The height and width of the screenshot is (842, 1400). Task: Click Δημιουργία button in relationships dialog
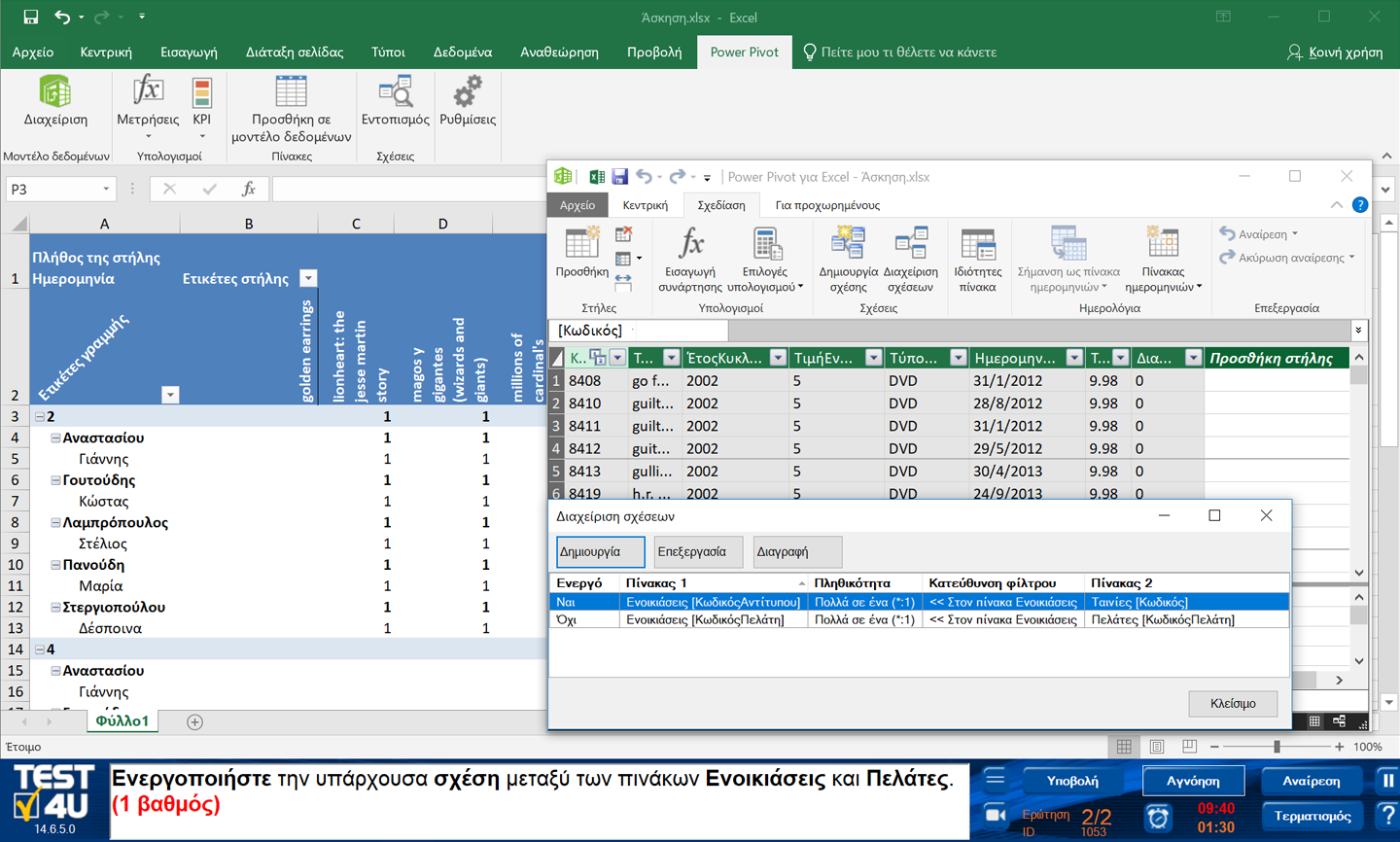tap(600, 551)
